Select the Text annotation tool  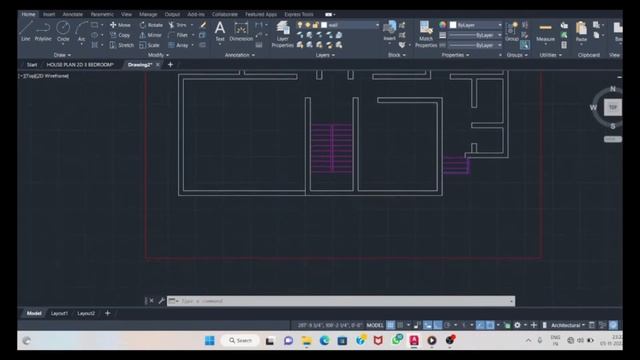coord(220,31)
